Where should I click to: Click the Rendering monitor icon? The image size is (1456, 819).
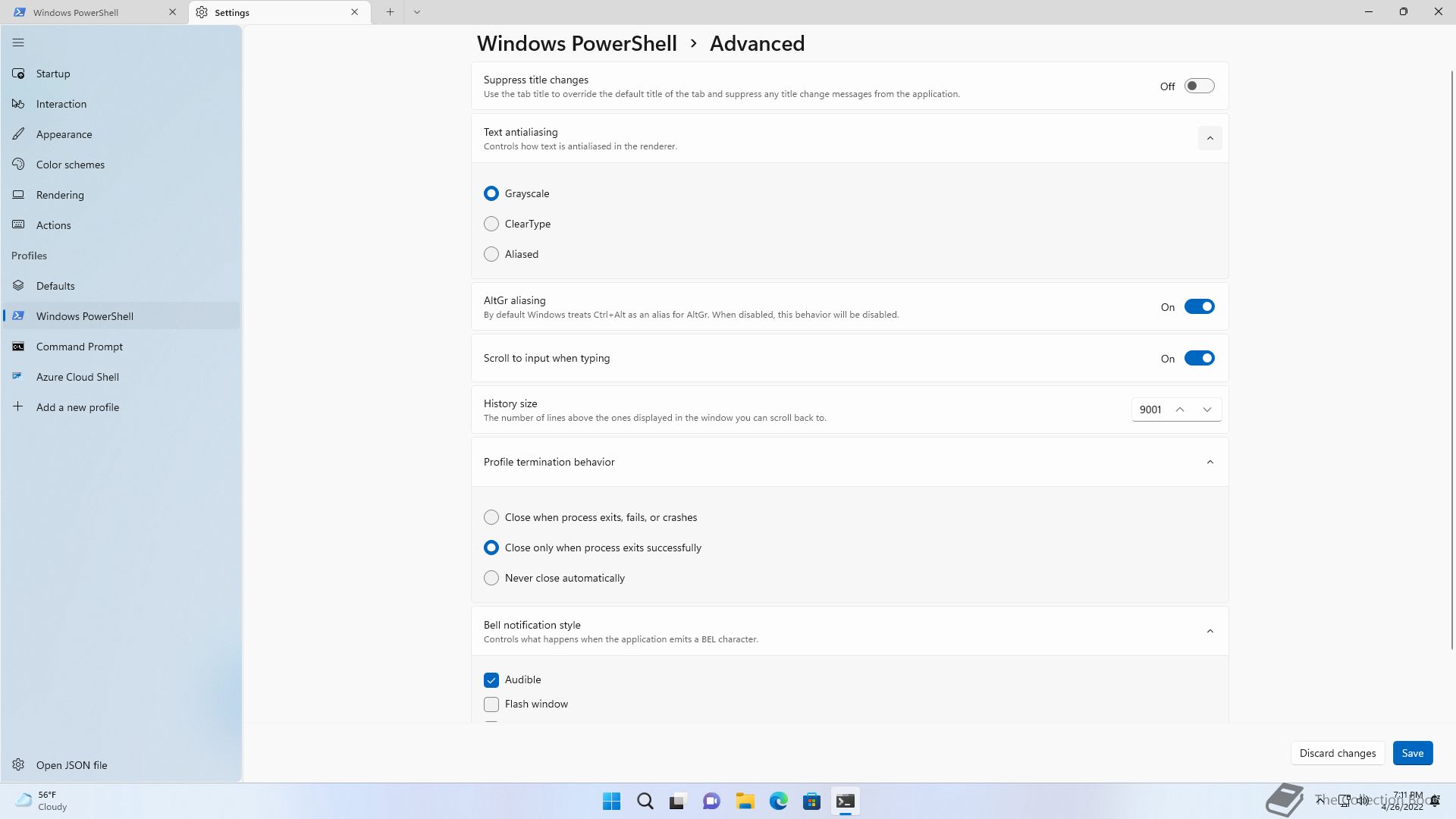pyautogui.click(x=18, y=195)
